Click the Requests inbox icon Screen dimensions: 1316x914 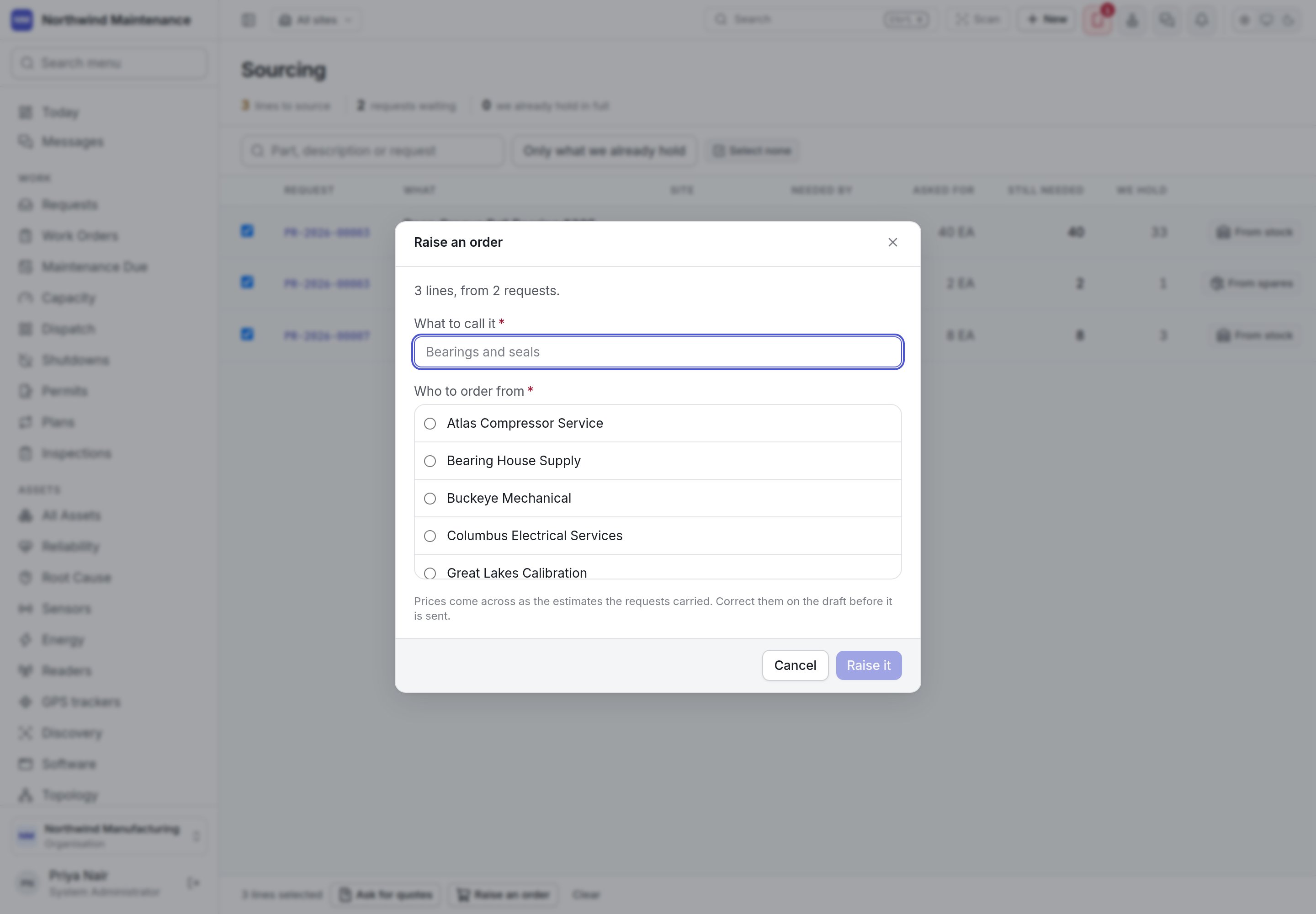point(25,205)
